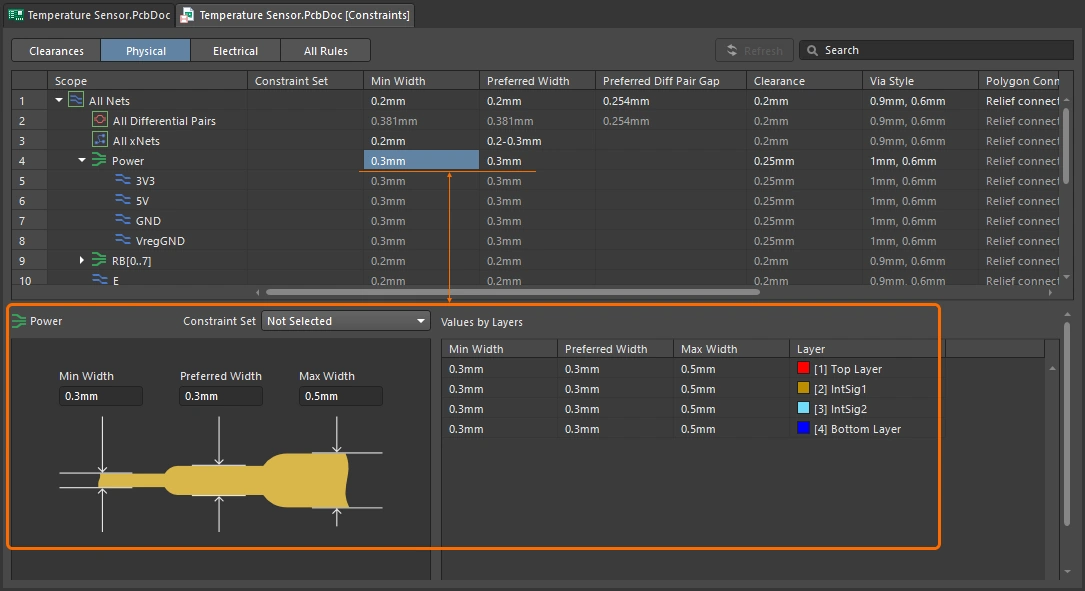
Task: Select the GND net row label
Action: click(148, 221)
